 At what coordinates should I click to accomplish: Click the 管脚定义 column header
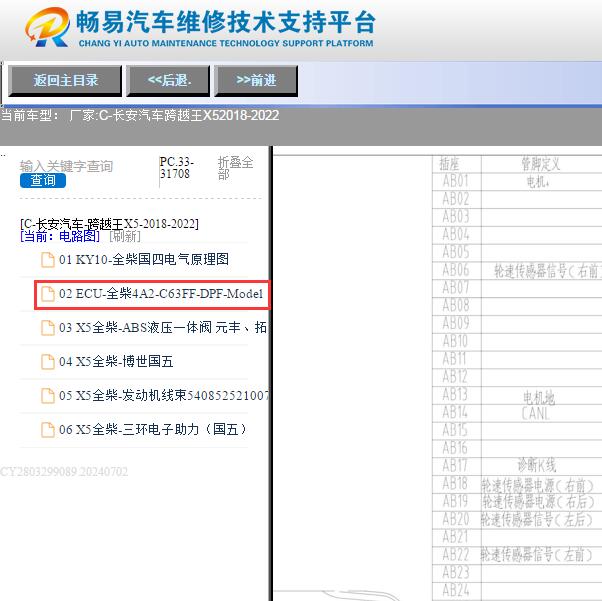(541, 164)
